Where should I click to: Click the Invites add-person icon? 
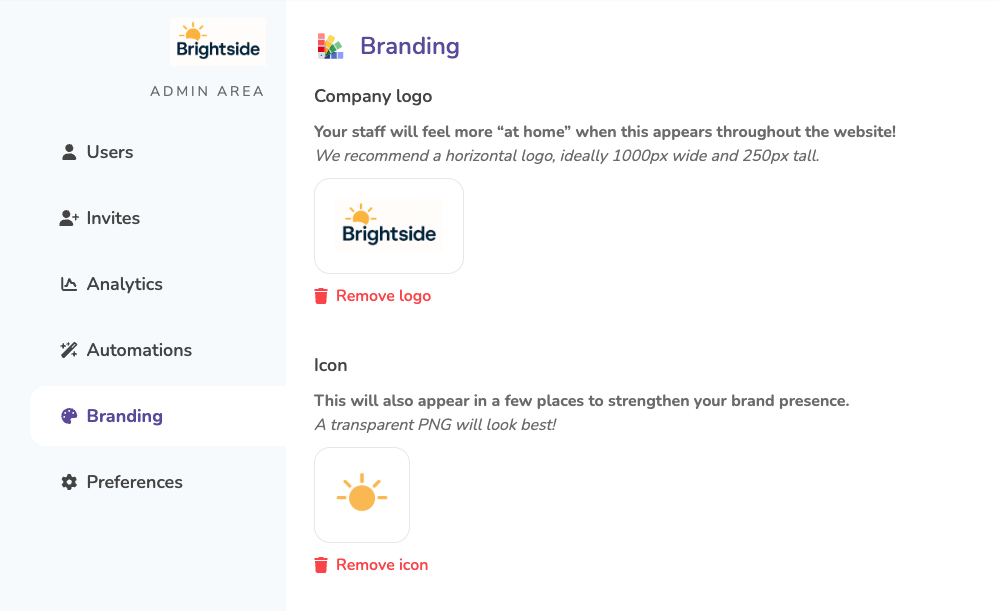pos(69,218)
